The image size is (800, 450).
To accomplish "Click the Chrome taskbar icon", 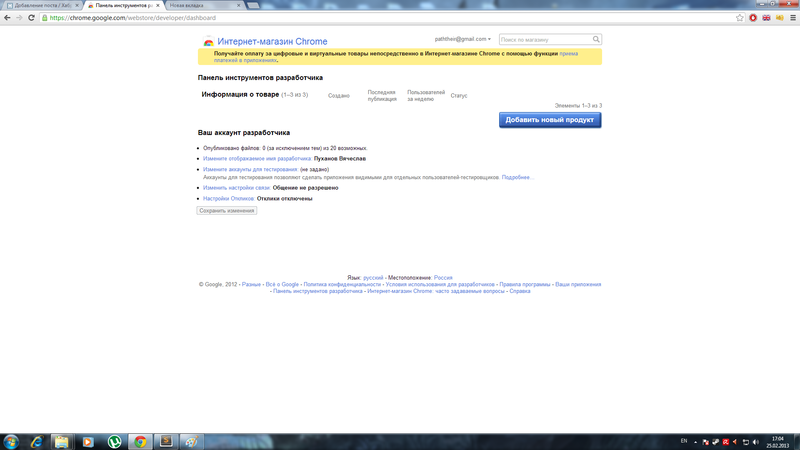I will click(x=140, y=441).
